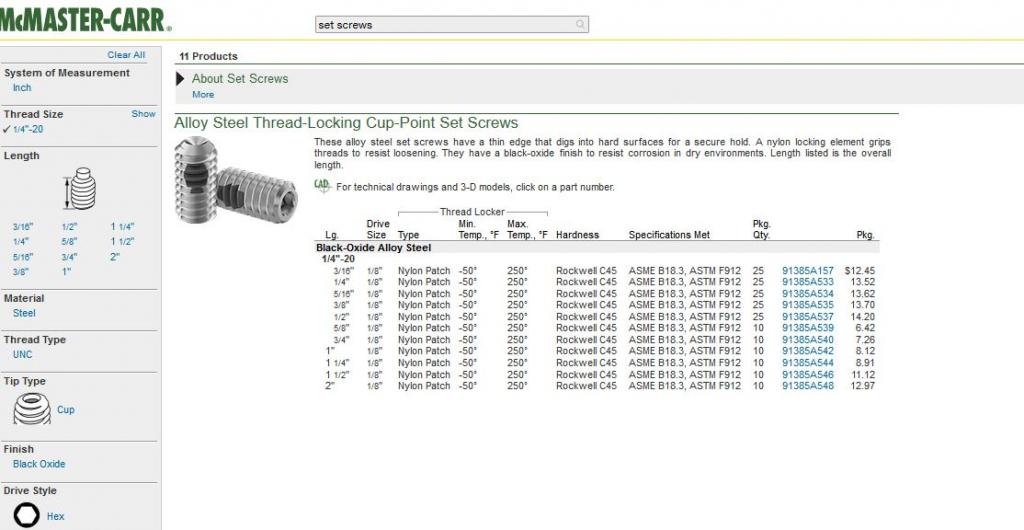Screen dimensions: 1024x530
Task: Click the Hardness column header
Action: click(x=577, y=235)
